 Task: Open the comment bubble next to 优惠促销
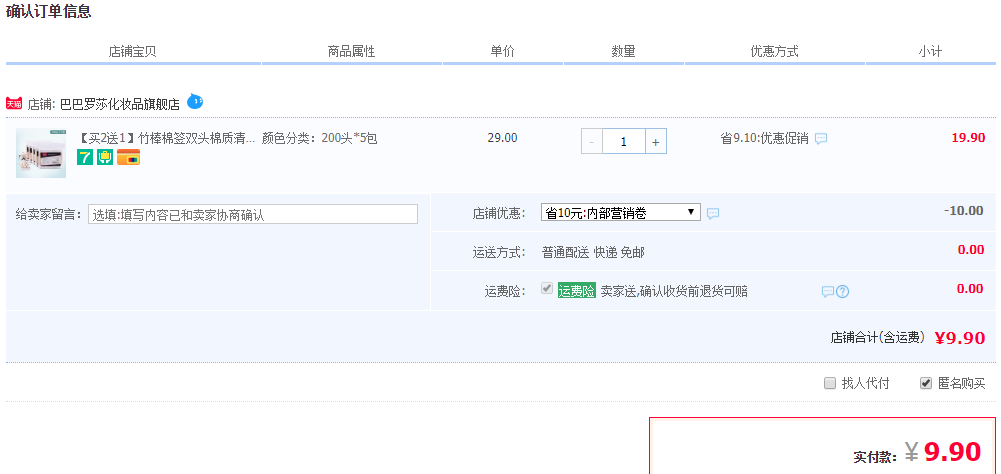pos(821,138)
